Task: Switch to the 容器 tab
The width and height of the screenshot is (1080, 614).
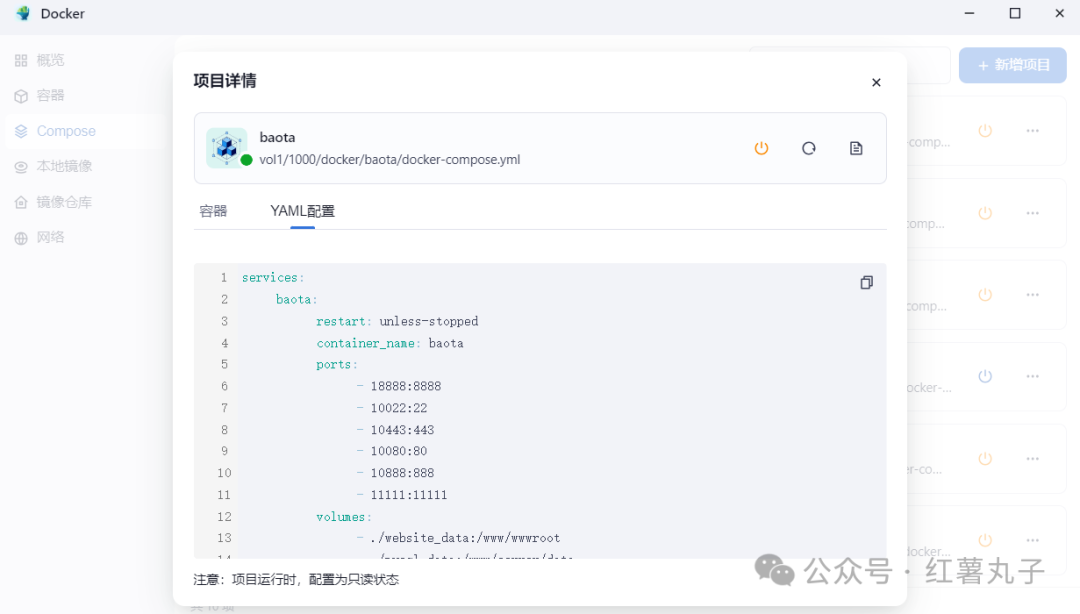Action: coord(213,211)
